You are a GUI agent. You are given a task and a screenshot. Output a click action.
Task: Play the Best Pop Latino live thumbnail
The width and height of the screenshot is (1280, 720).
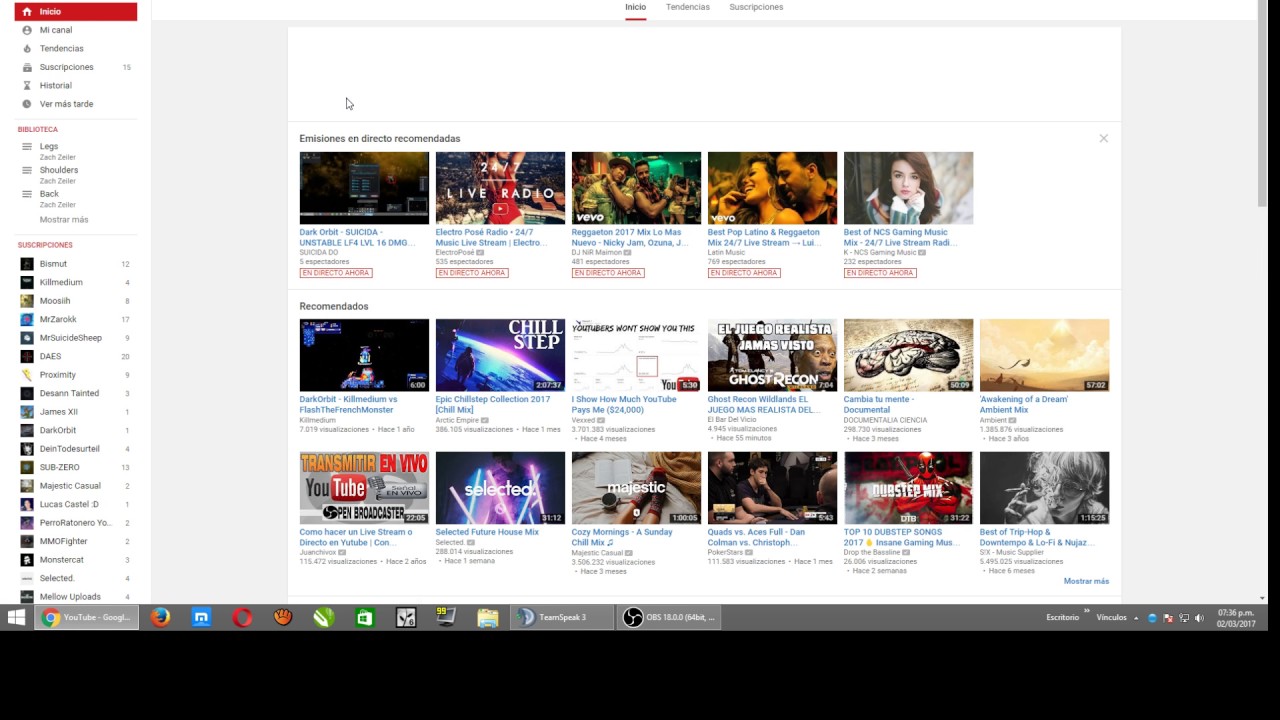772,188
